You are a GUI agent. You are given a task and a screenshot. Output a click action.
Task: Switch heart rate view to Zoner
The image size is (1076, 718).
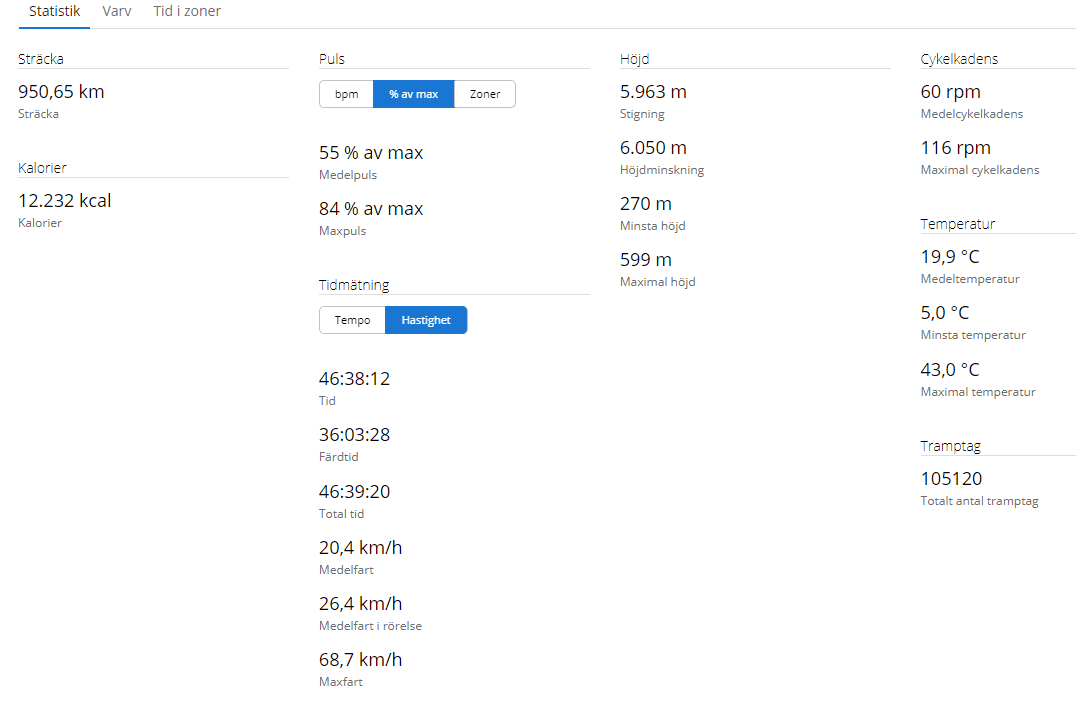[x=485, y=94]
